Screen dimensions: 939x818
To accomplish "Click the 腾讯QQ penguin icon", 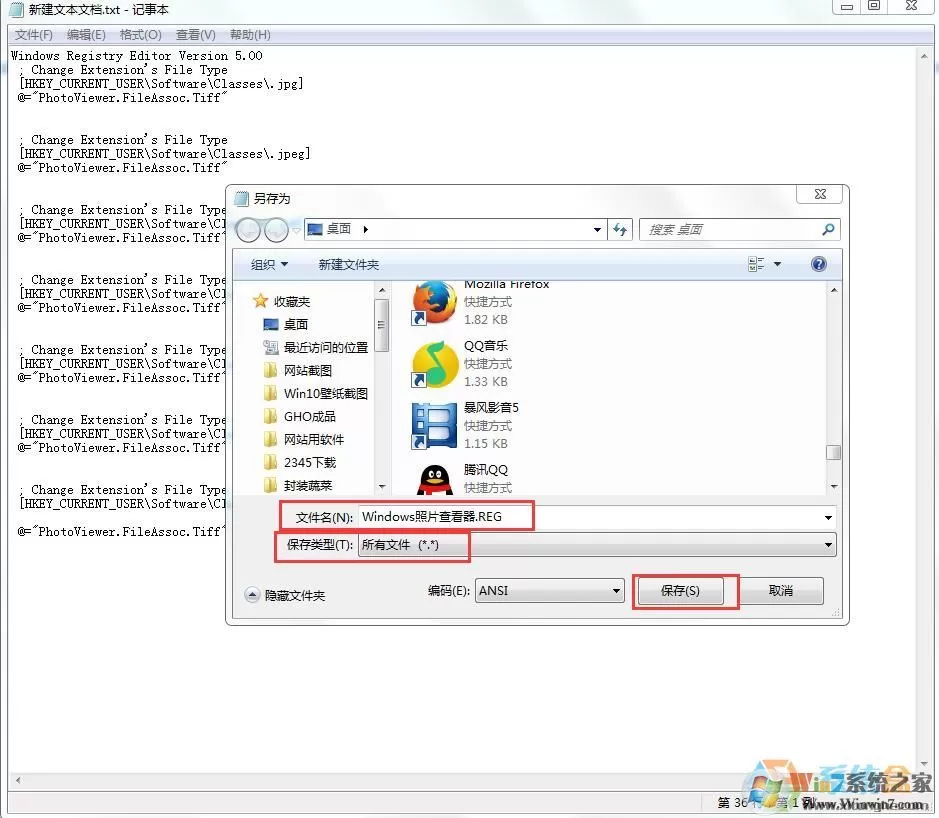I will pyautogui.click(x=435, y=480).
